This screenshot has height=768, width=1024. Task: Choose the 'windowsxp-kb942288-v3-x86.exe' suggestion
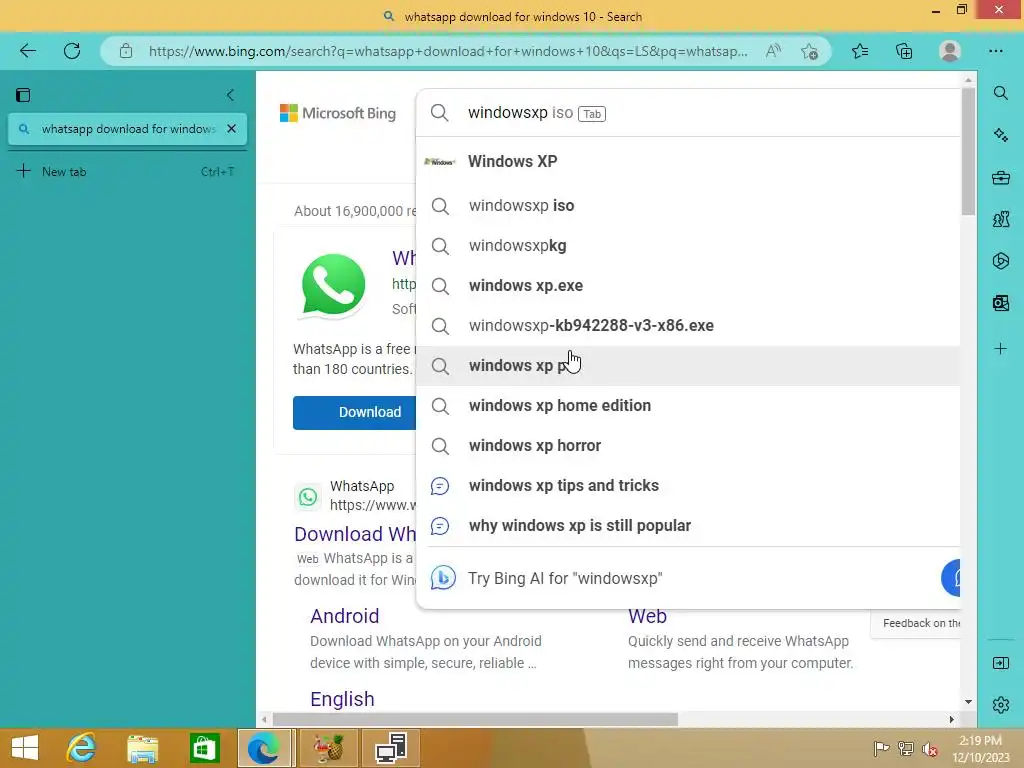pyautogui.click(x=688, y=325)
